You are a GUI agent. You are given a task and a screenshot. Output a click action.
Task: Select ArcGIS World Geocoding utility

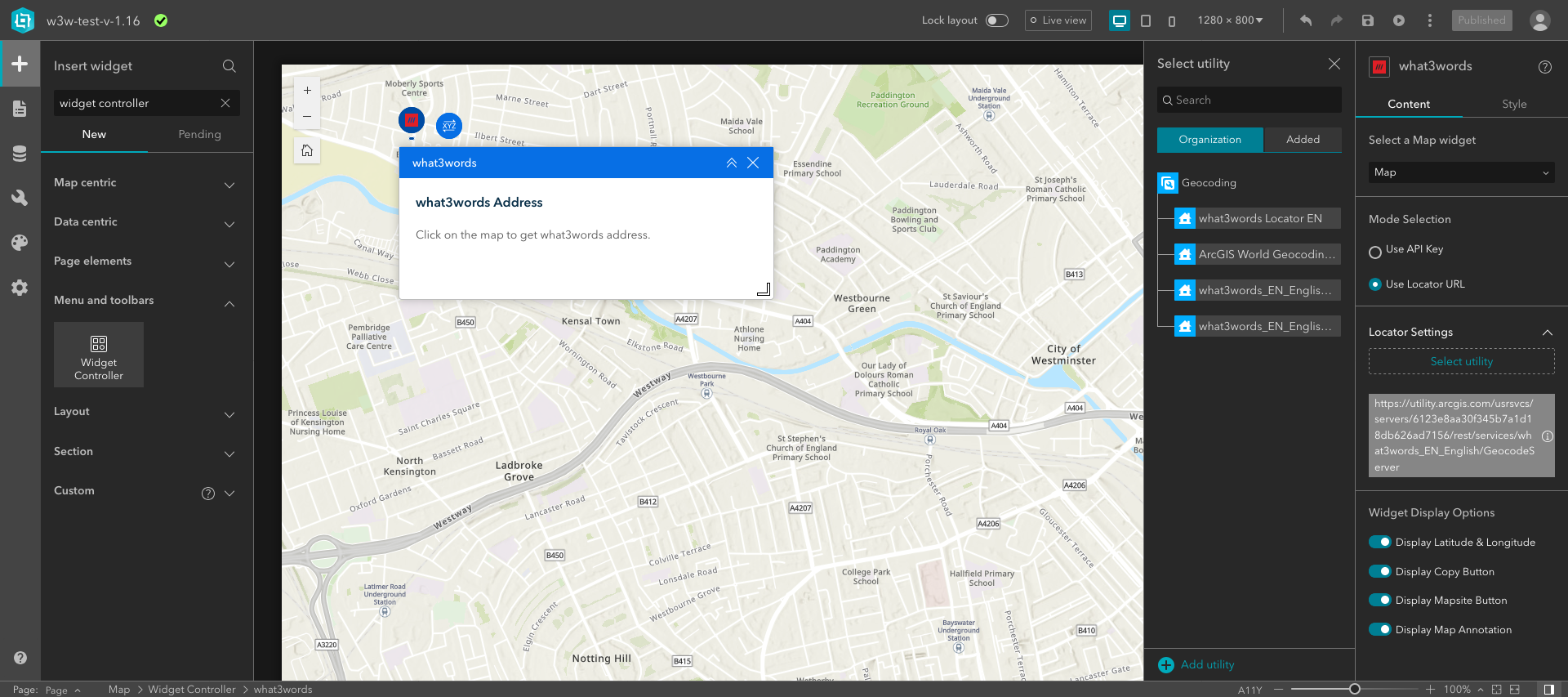pyautogui.click(x=1258, y=254)
